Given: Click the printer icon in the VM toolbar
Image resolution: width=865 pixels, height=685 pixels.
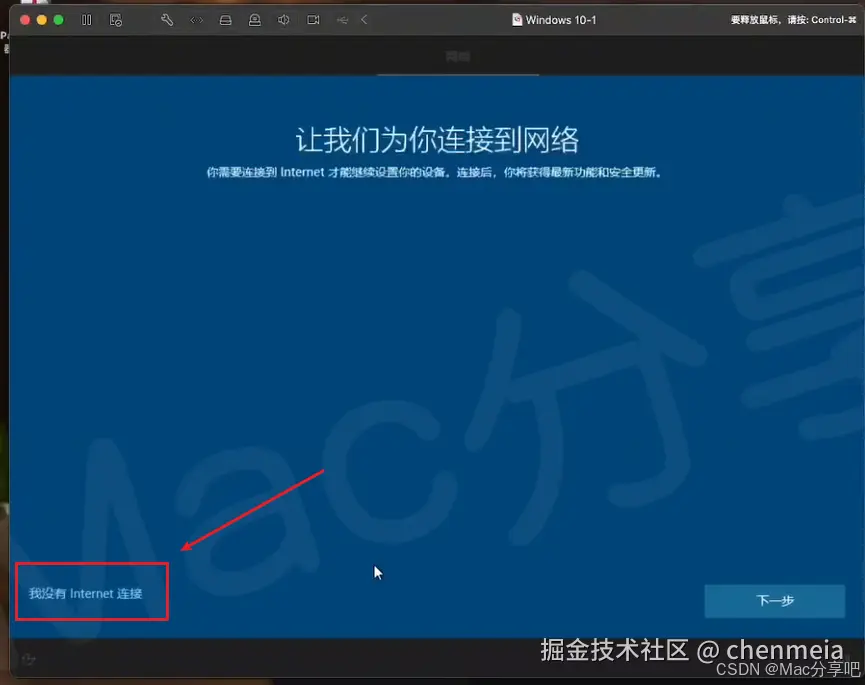Looking at the screenshot, I should click(x=227, y=20).
